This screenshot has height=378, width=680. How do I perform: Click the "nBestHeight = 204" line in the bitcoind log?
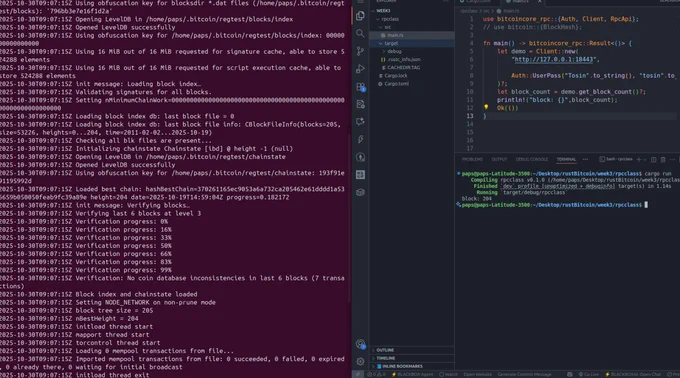[x=69, y=319]
